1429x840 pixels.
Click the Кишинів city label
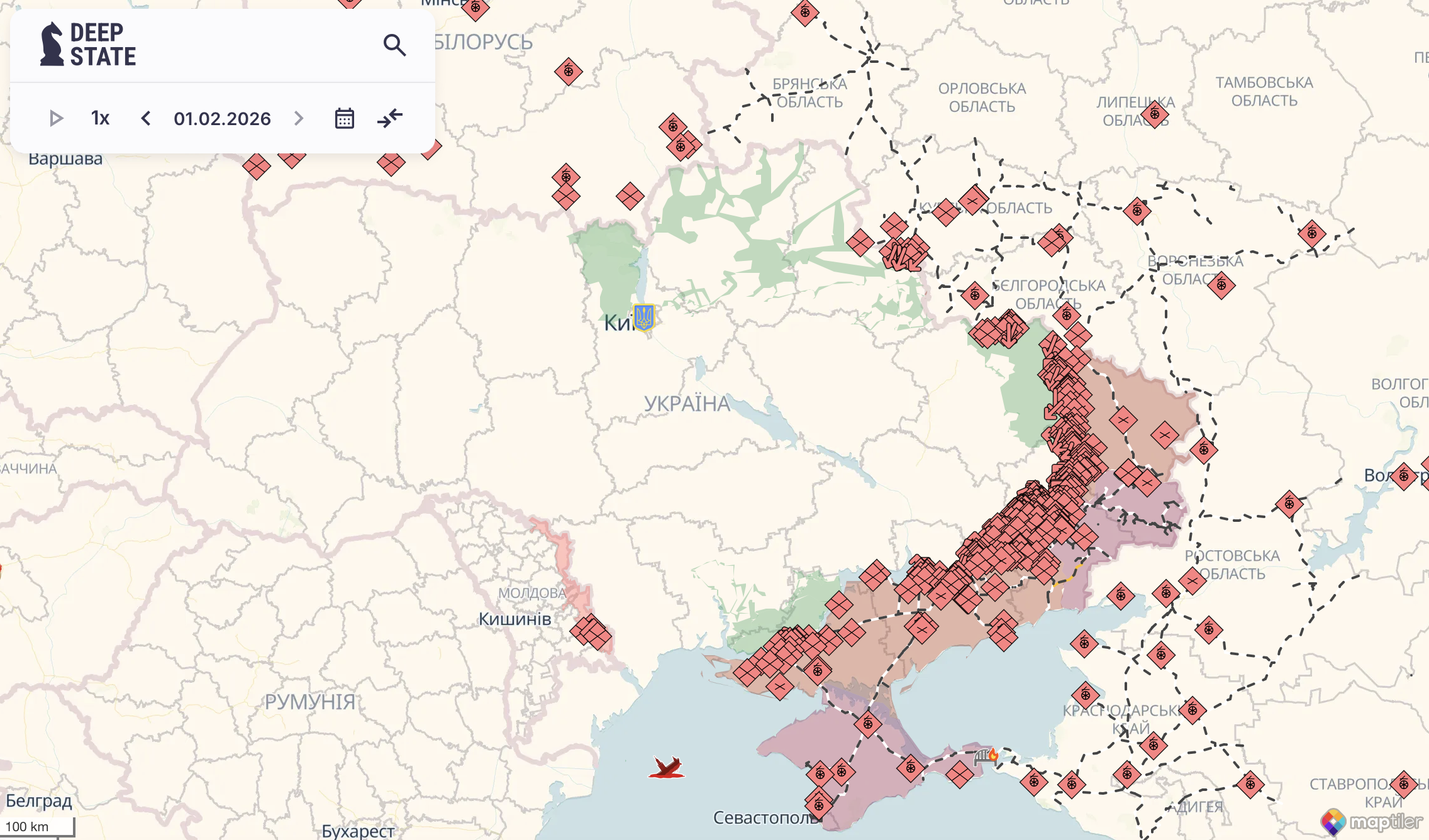coord(514,619)
